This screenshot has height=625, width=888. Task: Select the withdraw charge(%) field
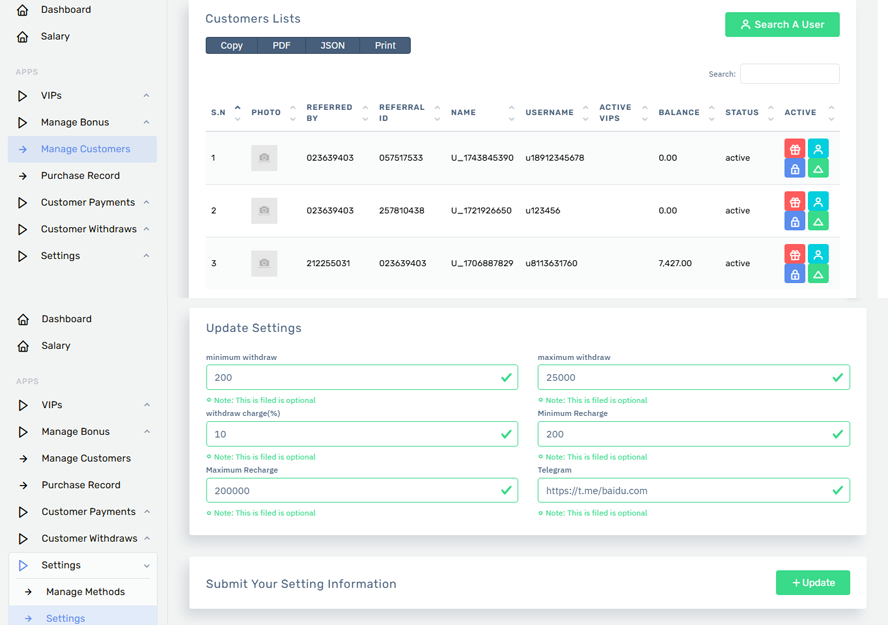tap(362, 434)
